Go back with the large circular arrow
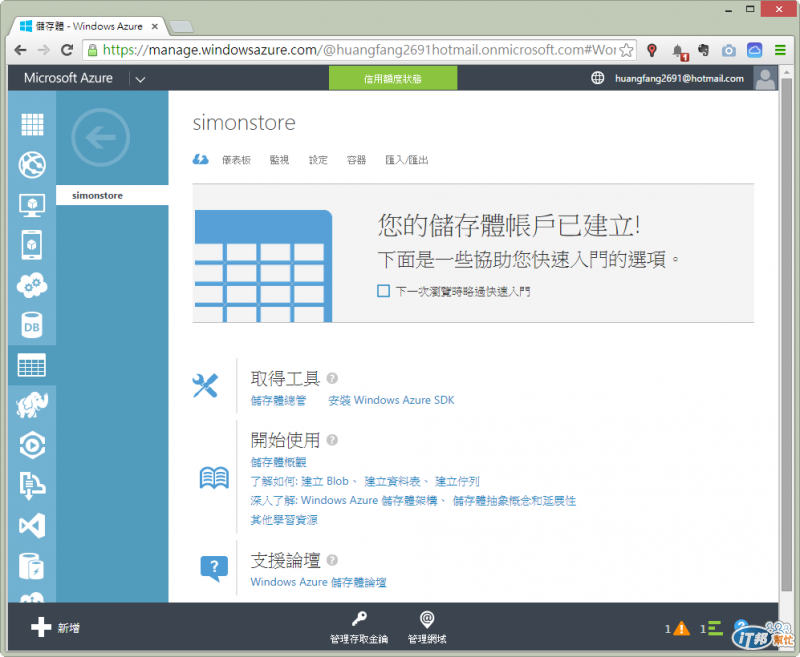The width and height of the screenshot is (800, 657). pyautogui.click(x=101, y=137)
